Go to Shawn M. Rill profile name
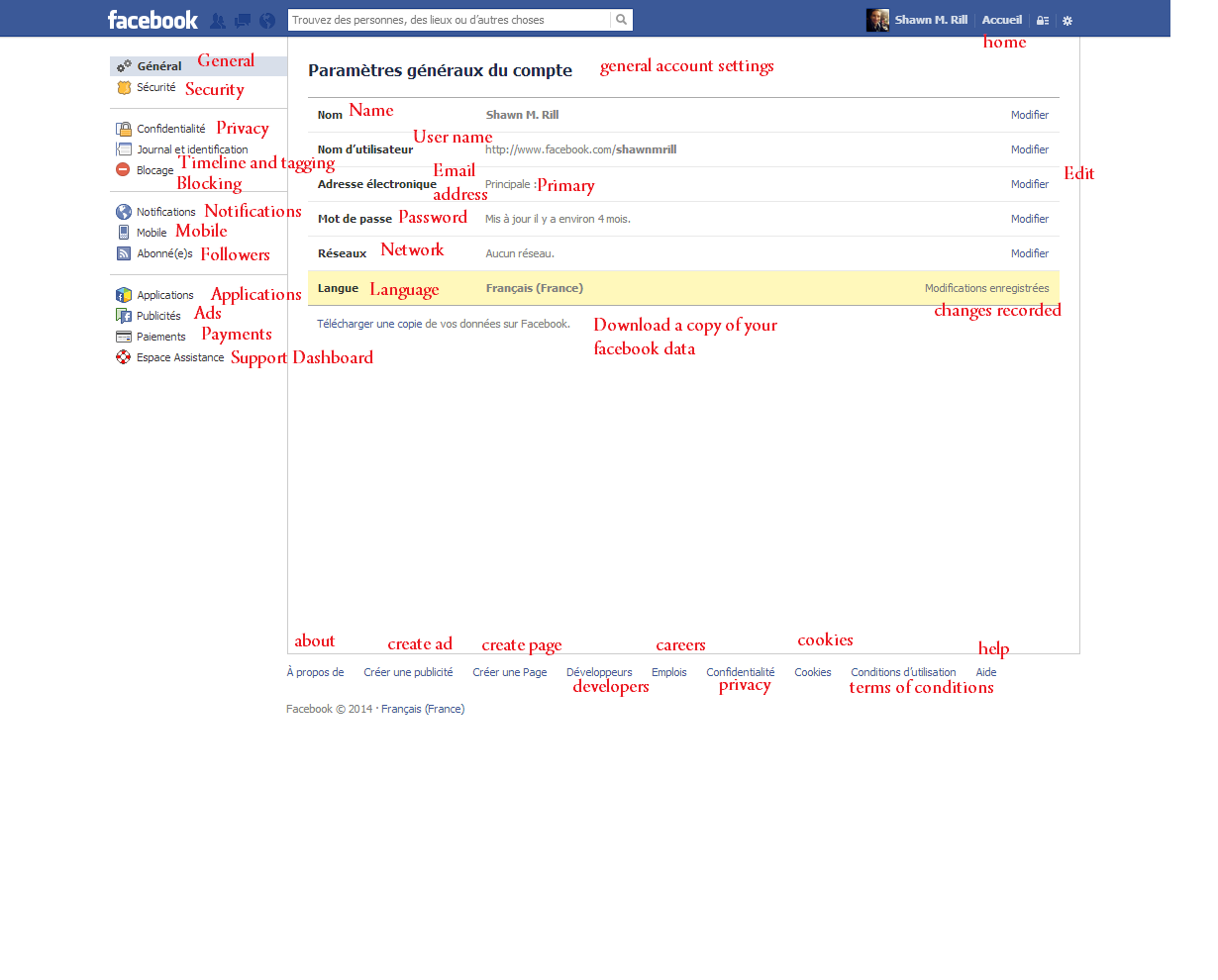Viewport: 1218px width, 980px height. tap(931, 20)
